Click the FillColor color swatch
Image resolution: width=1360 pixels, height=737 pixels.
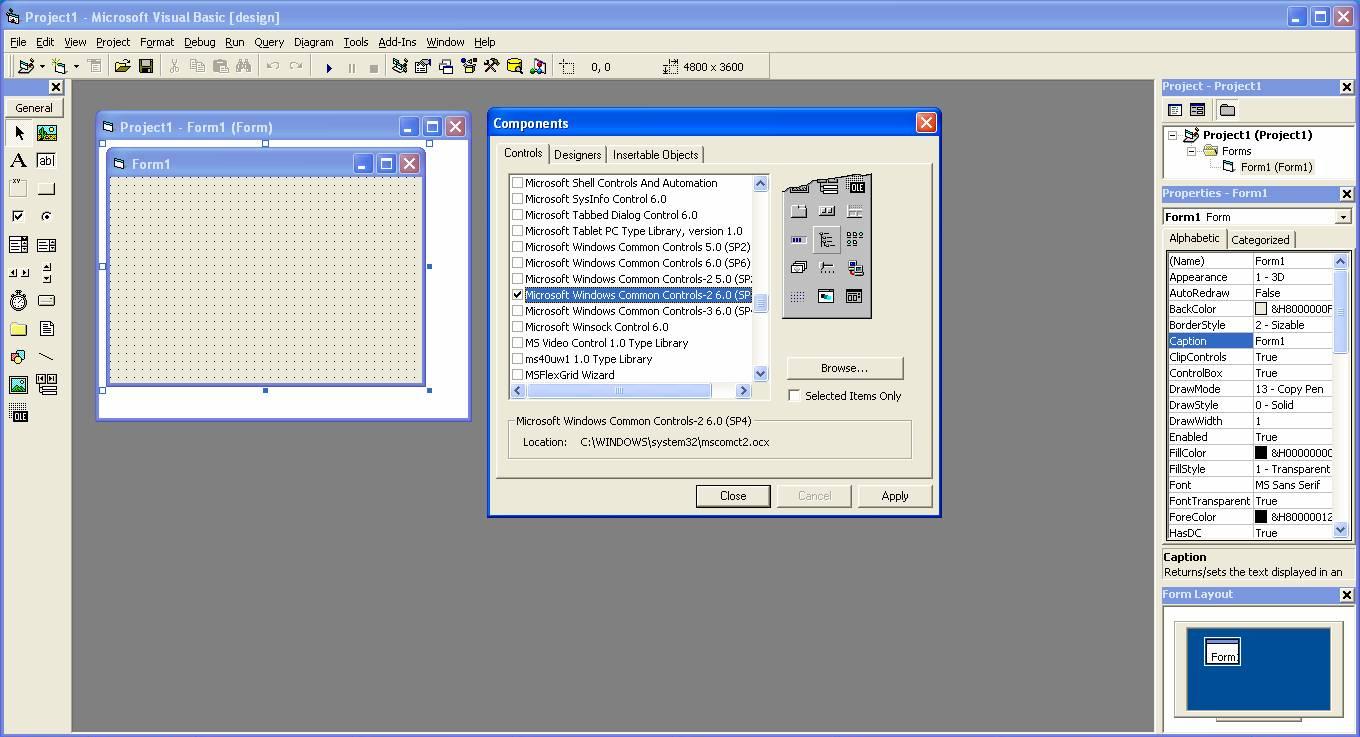click(x=1261, y=453)
